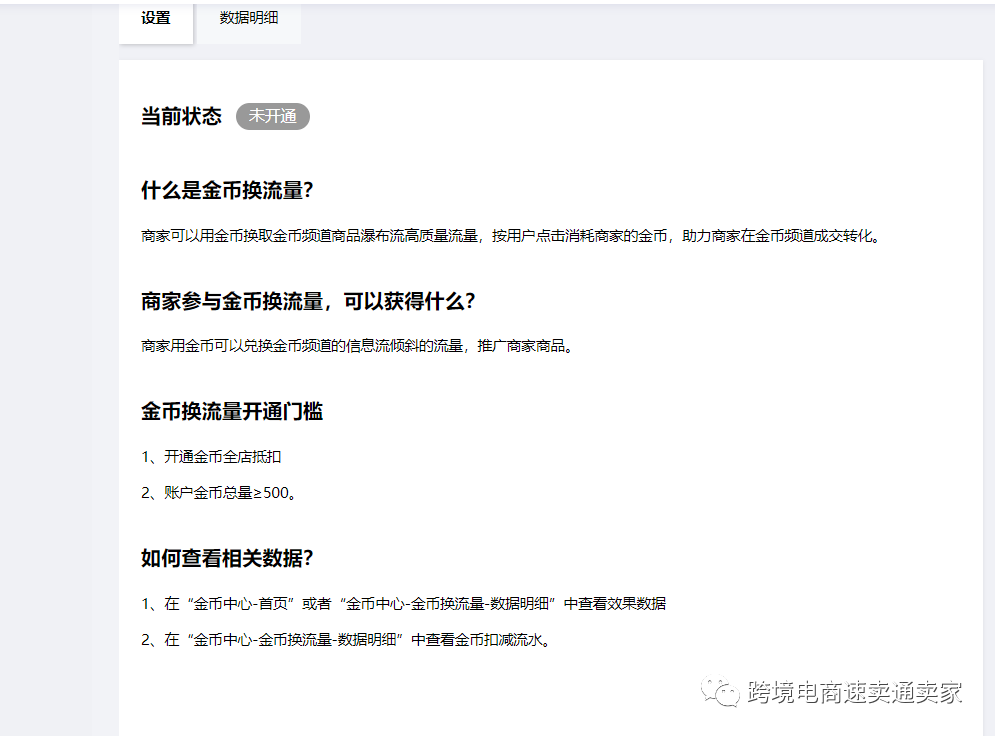Click the heading 如何查看相关数据?
The height and width of the screenshot is (736, 995).
pyautogui.click(x=227, y=558)
